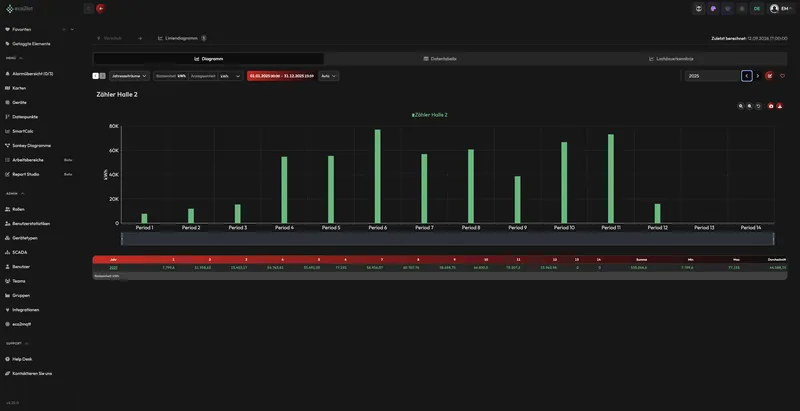Click the eco2mqtt icon

click(x=8, y=324)
